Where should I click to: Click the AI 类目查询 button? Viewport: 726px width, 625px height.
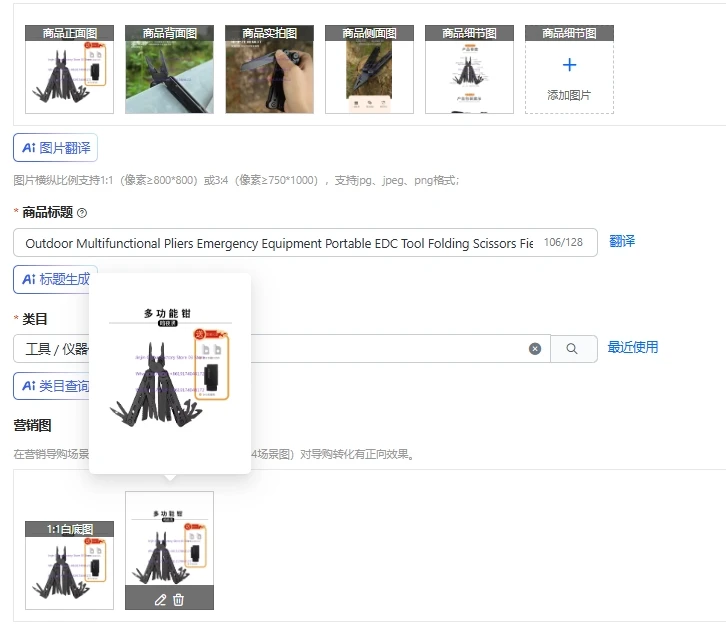point(56,386)
